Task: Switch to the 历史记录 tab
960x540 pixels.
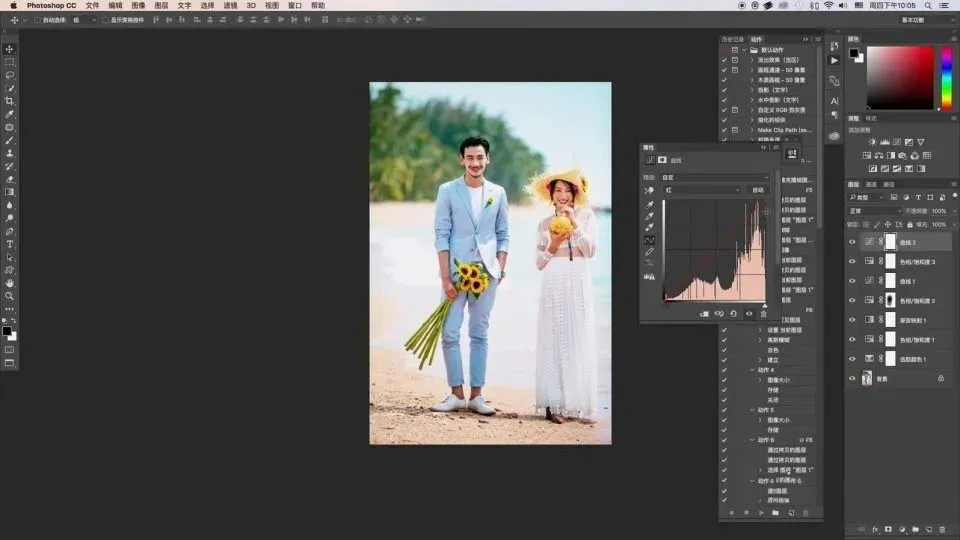Action: click(732, 40)
